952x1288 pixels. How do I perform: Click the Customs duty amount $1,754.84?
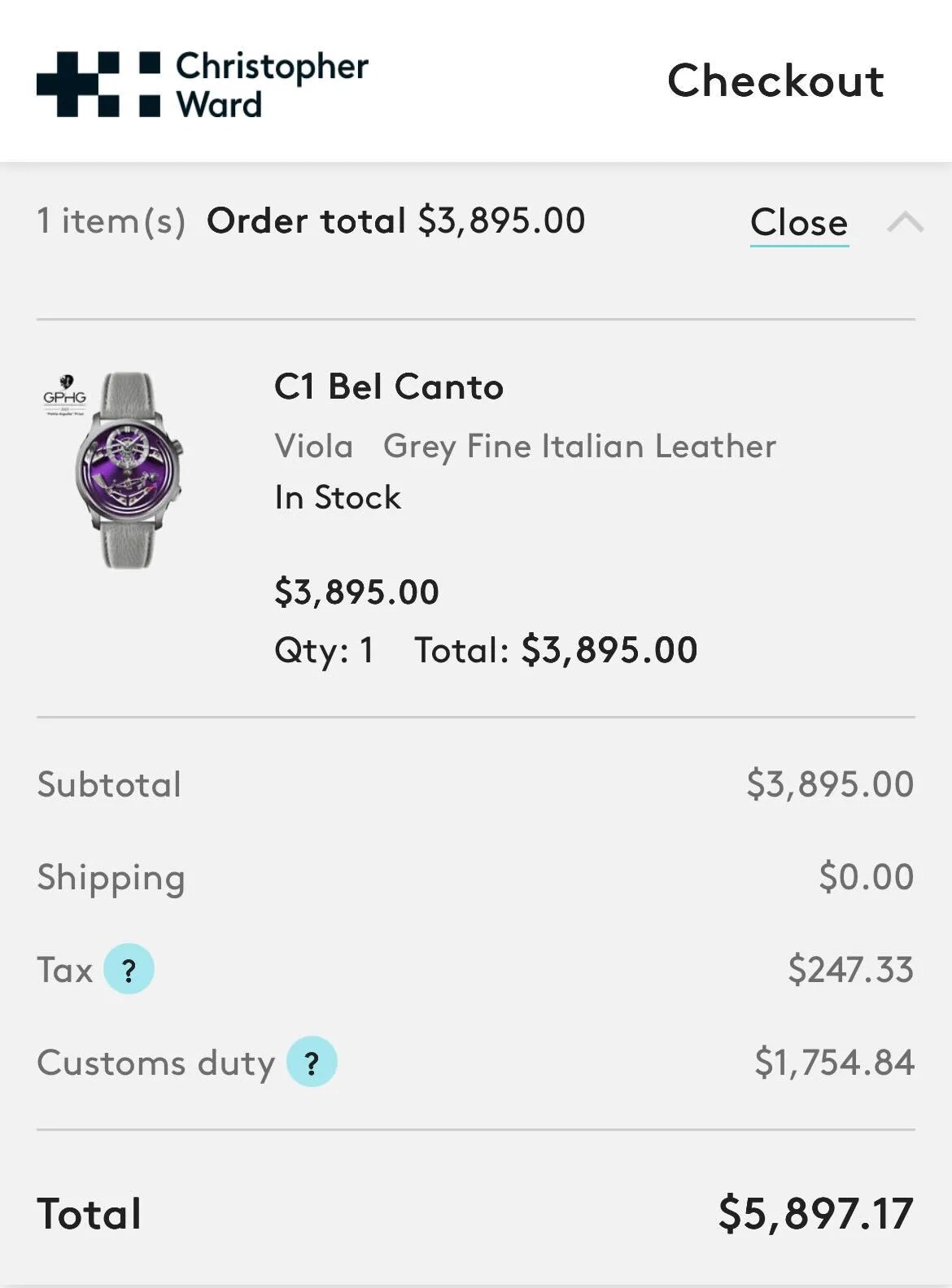point(834,1062)
